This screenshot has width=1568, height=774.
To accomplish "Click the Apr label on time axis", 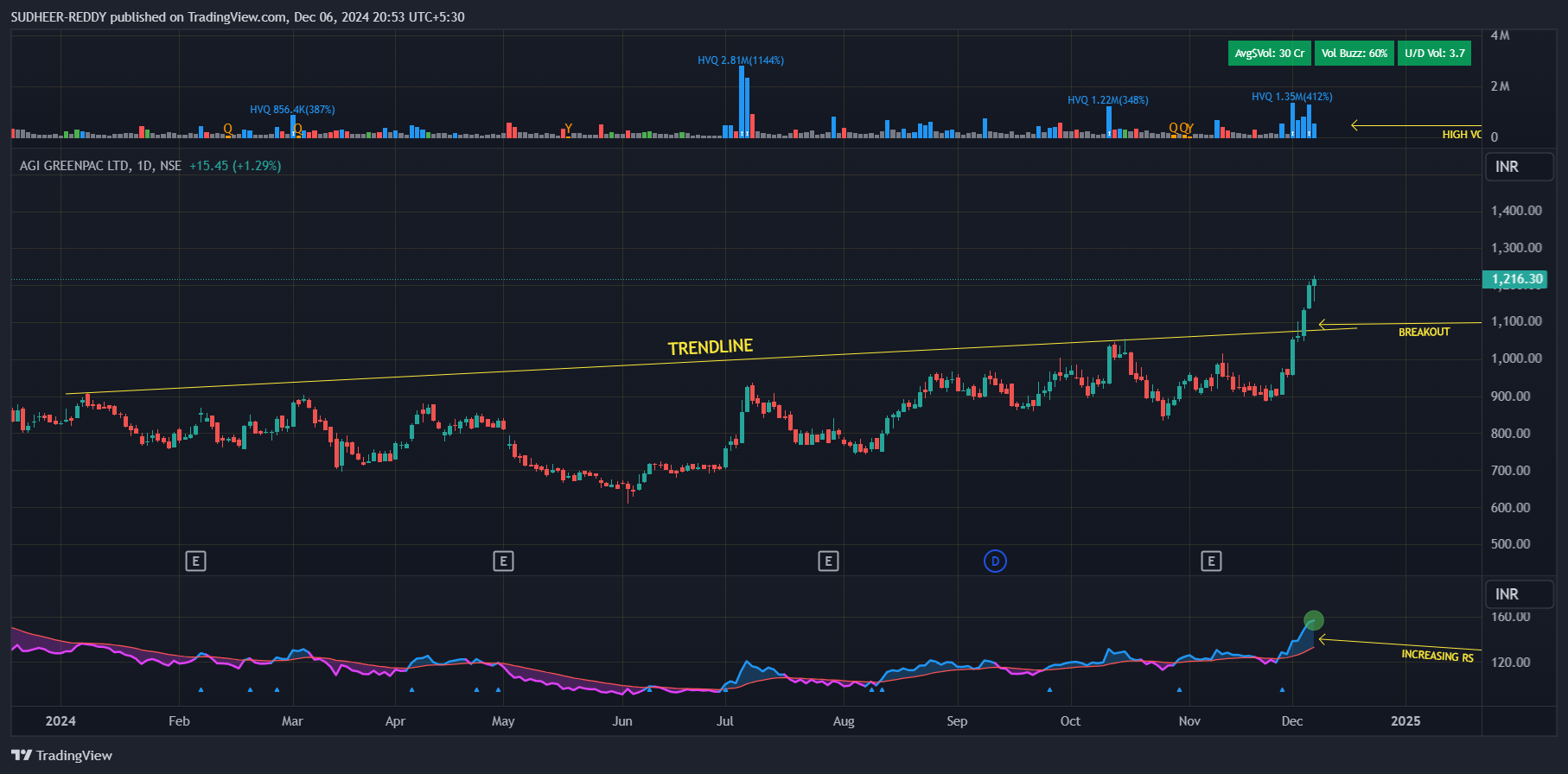I will pyautogui.click(x=395, y=721).
